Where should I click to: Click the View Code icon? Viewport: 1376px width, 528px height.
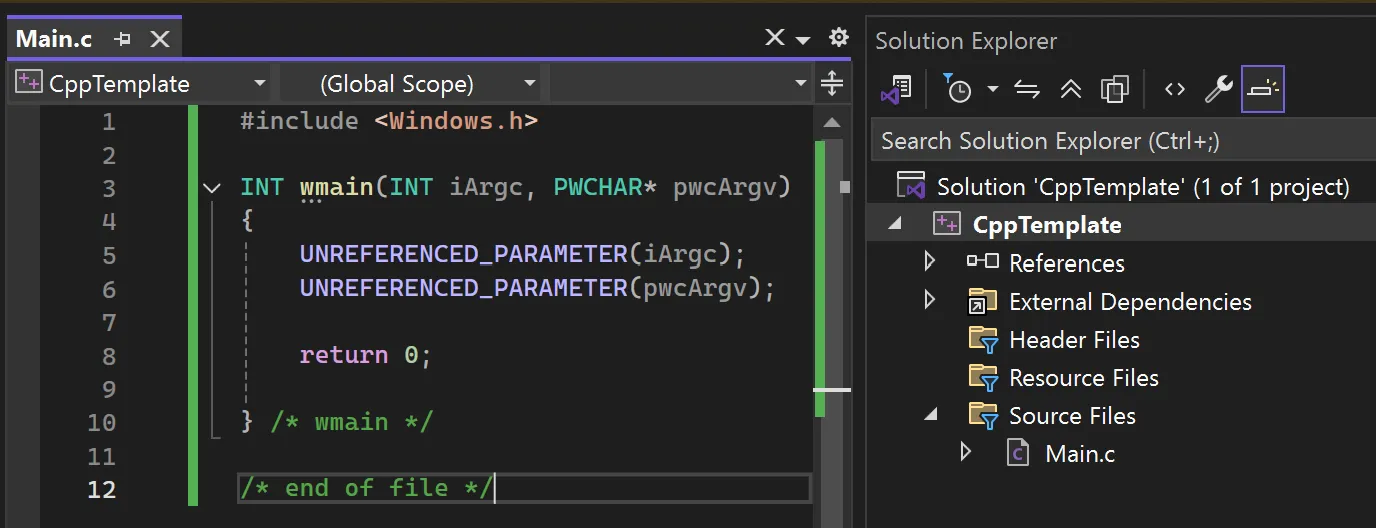[1175, 89]
